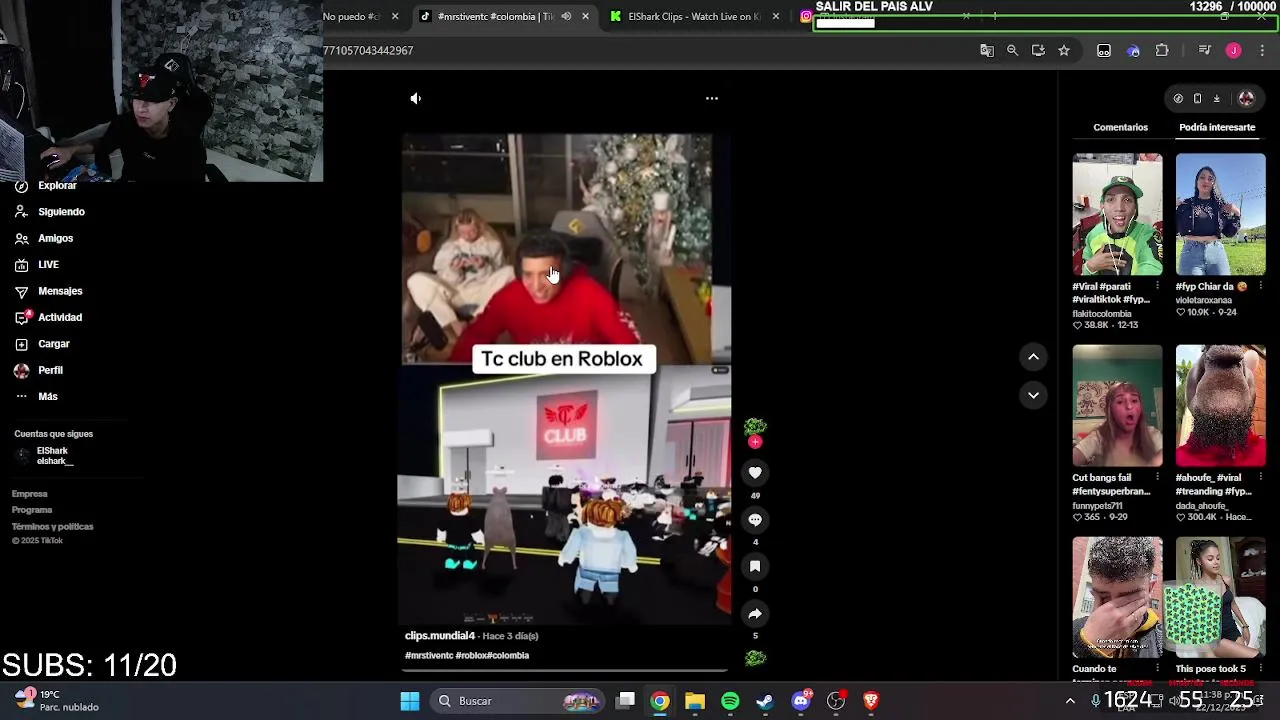Expand the Más menu in the sidebar
The image size is (1280, 720).
[x=36, y=397]
